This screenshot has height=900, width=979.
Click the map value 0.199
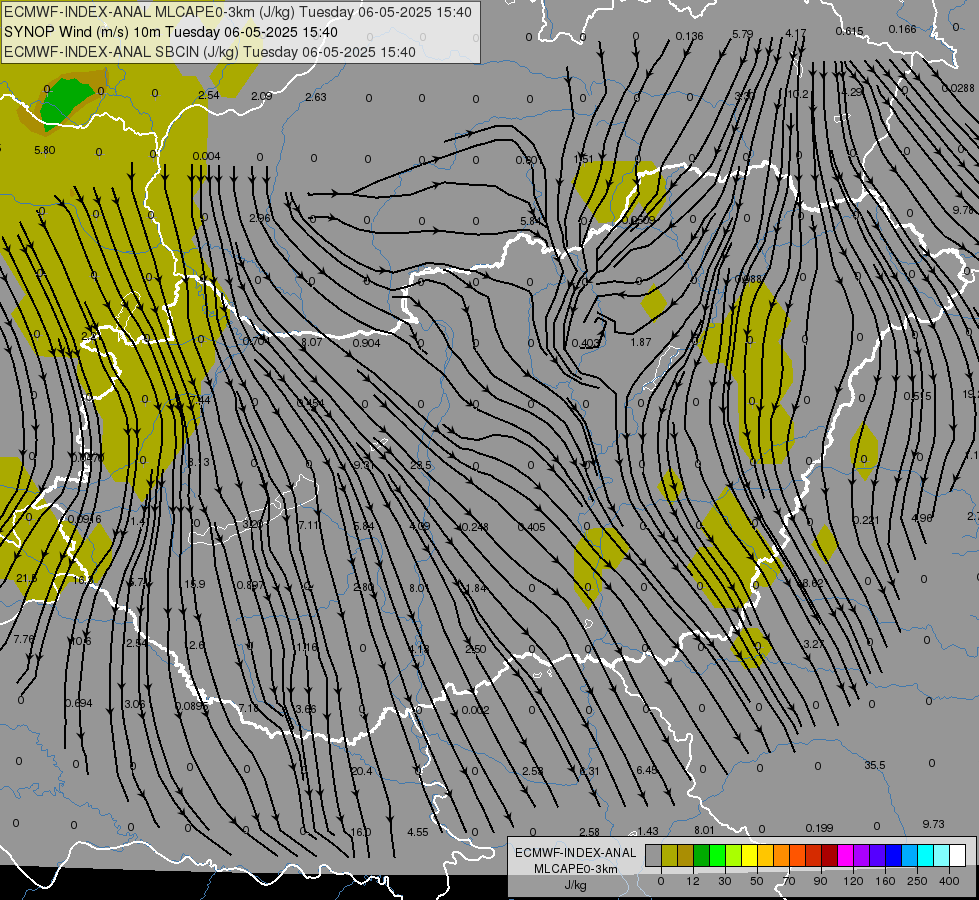(819, 828)
